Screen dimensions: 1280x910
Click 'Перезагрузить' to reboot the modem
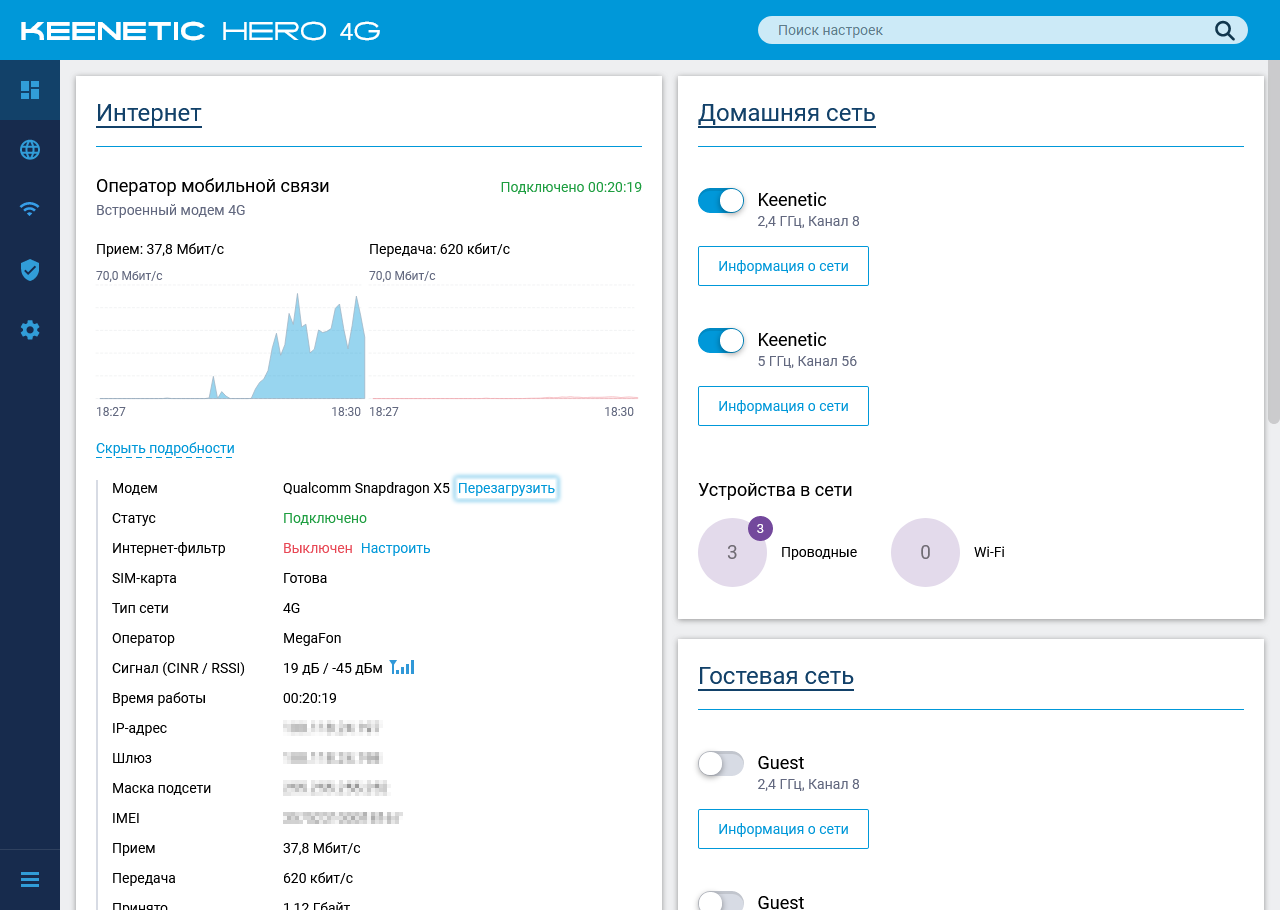tap(506, 488)
